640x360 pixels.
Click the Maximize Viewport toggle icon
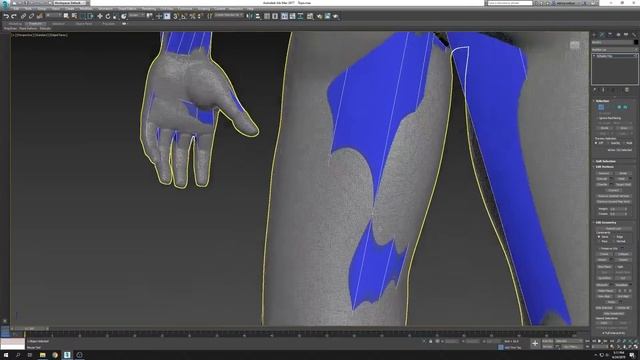coord(636,347)
